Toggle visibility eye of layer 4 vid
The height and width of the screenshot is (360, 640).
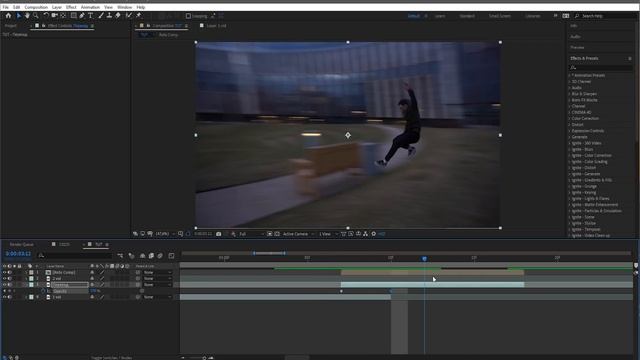[x=4, y=297]
